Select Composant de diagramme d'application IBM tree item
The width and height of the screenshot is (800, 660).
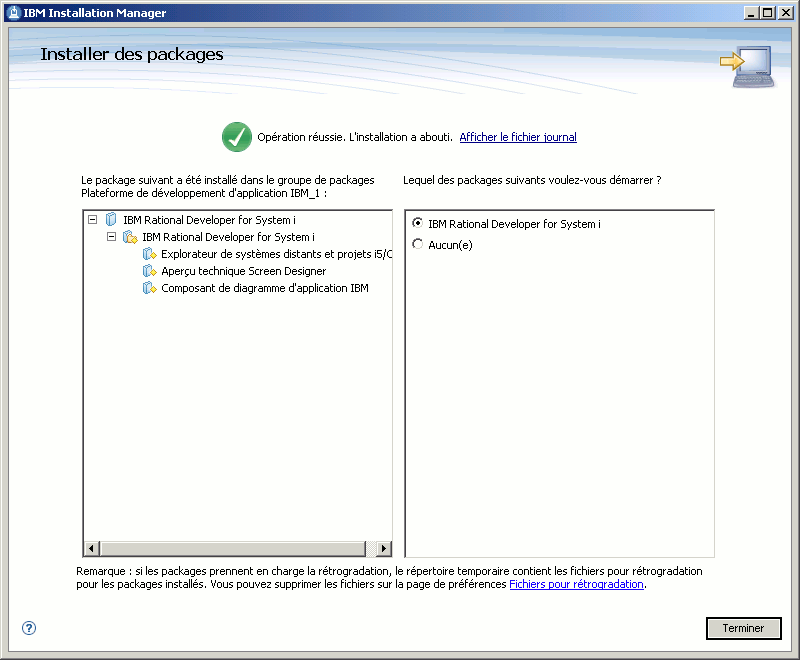(265, 288)
